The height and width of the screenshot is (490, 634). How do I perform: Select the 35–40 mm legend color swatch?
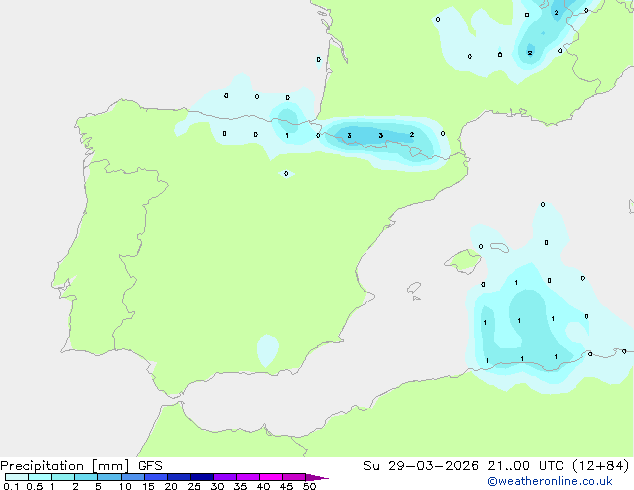point(248,477)
